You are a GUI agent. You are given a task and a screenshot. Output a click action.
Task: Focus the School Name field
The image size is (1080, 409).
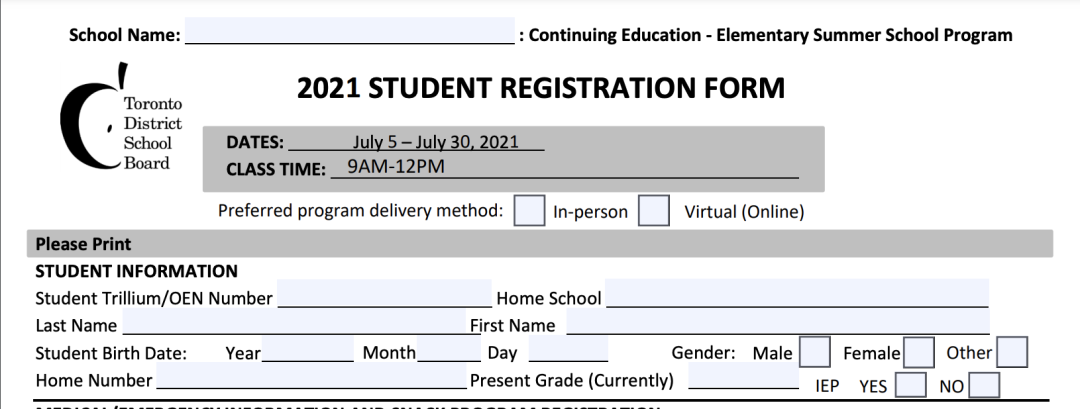click(x=350, y=31)
